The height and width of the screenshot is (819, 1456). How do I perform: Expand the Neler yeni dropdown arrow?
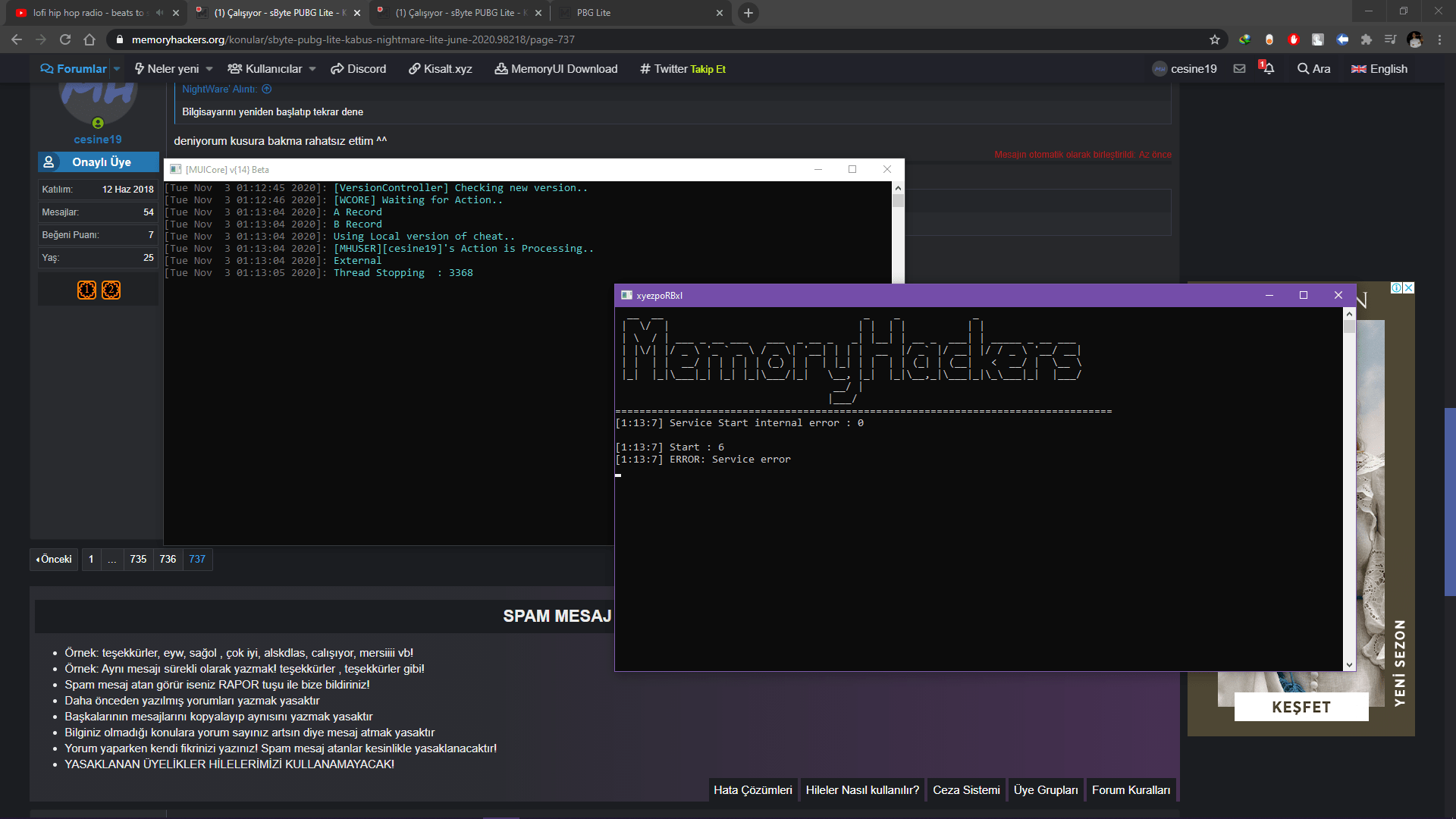click(x=209, y=69)
